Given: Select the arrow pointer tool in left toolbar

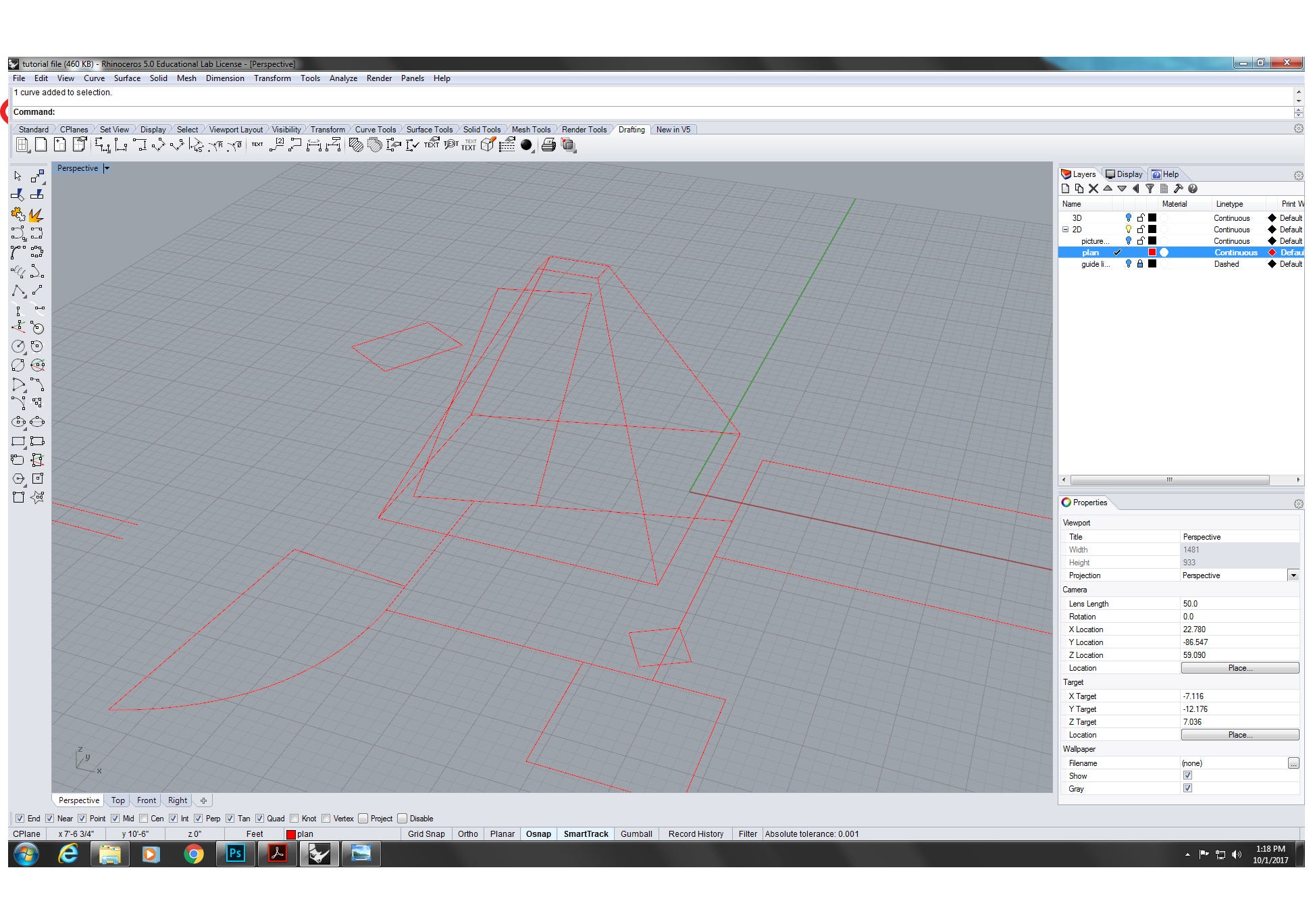Looking at the screenshot, I should pyautogui.click(x=18, y=176).
